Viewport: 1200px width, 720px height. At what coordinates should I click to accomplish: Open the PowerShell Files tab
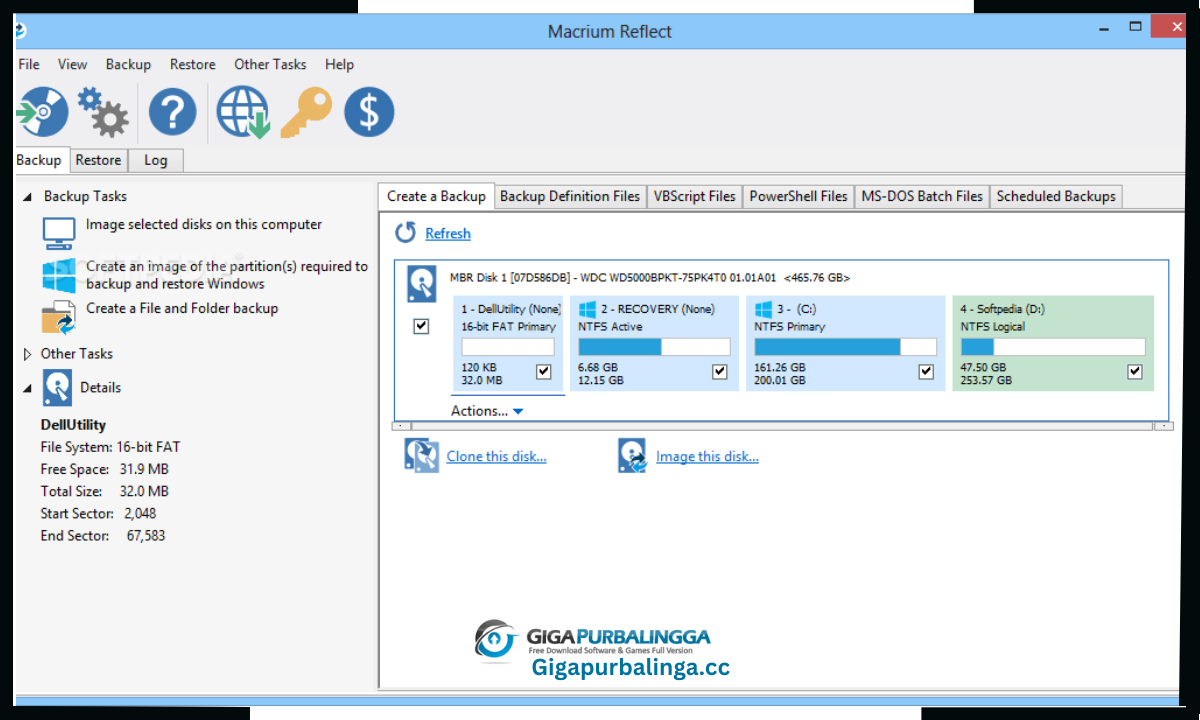(798, 196)
